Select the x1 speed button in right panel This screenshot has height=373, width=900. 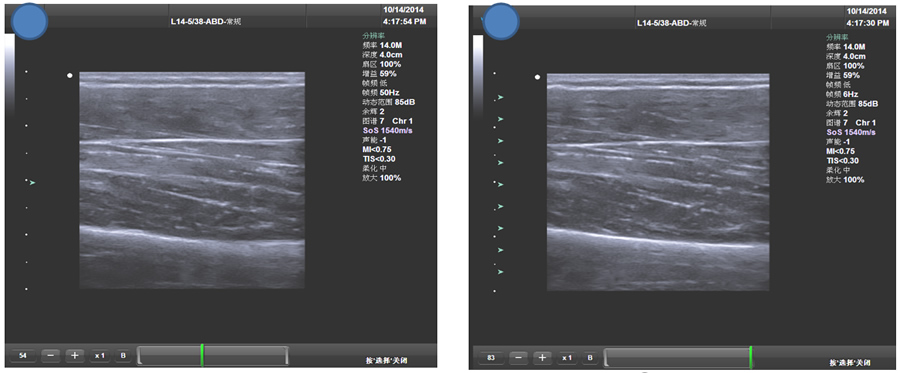pyautogui.click(x=567, y=358)
